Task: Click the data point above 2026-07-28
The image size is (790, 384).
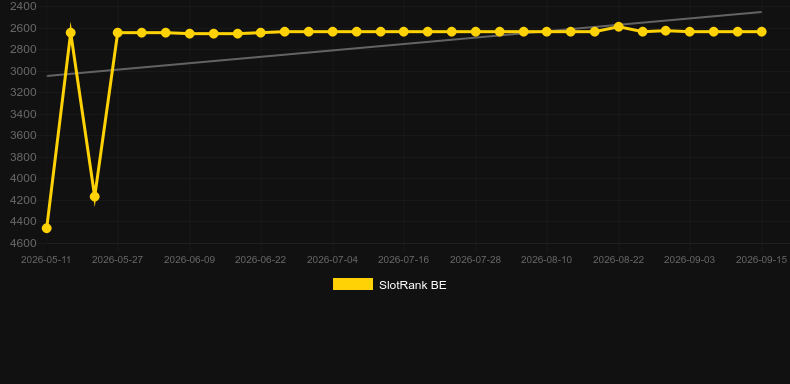Action: (475, 32)
